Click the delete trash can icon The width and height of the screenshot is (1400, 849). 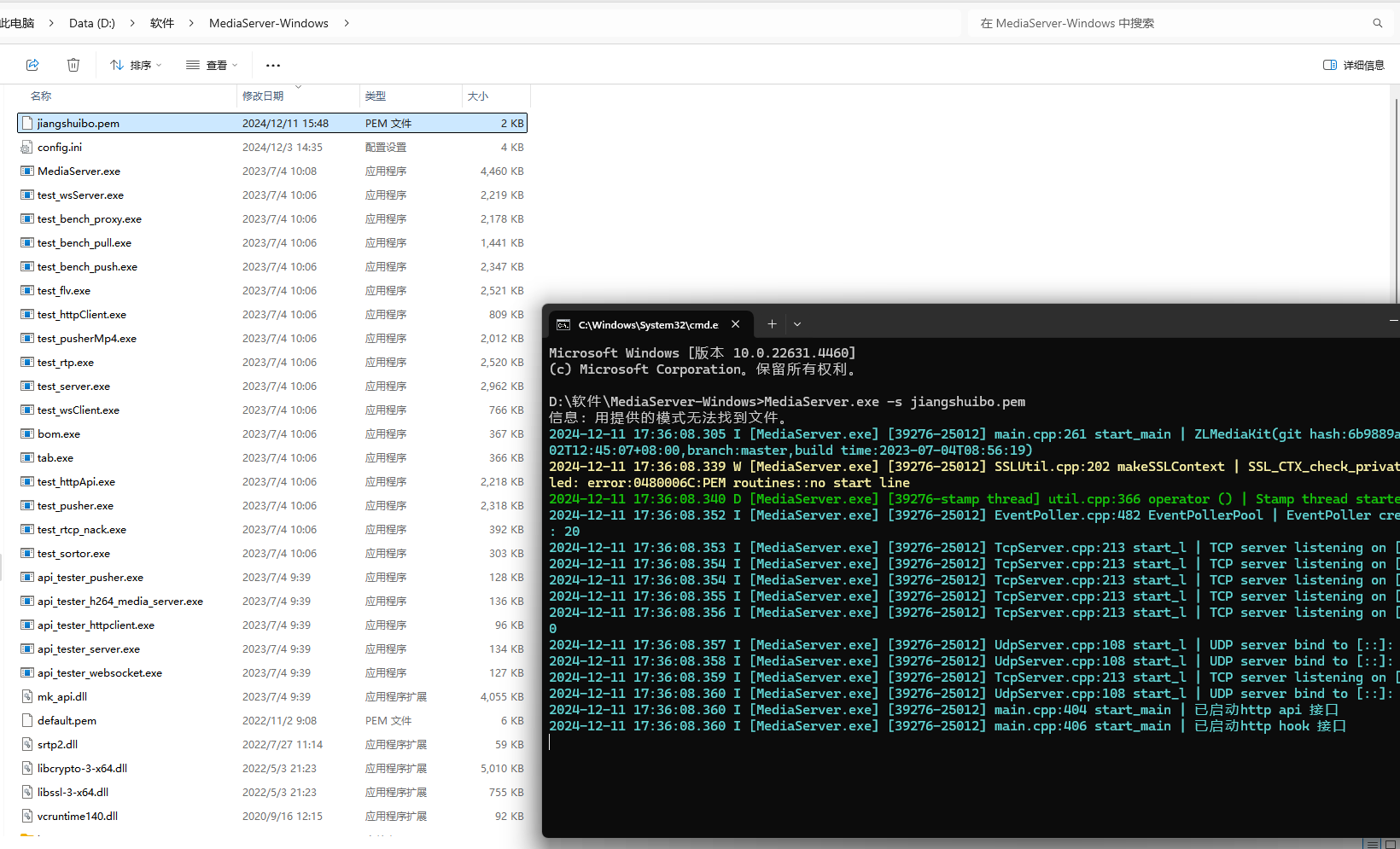click(x=73, y=65)
